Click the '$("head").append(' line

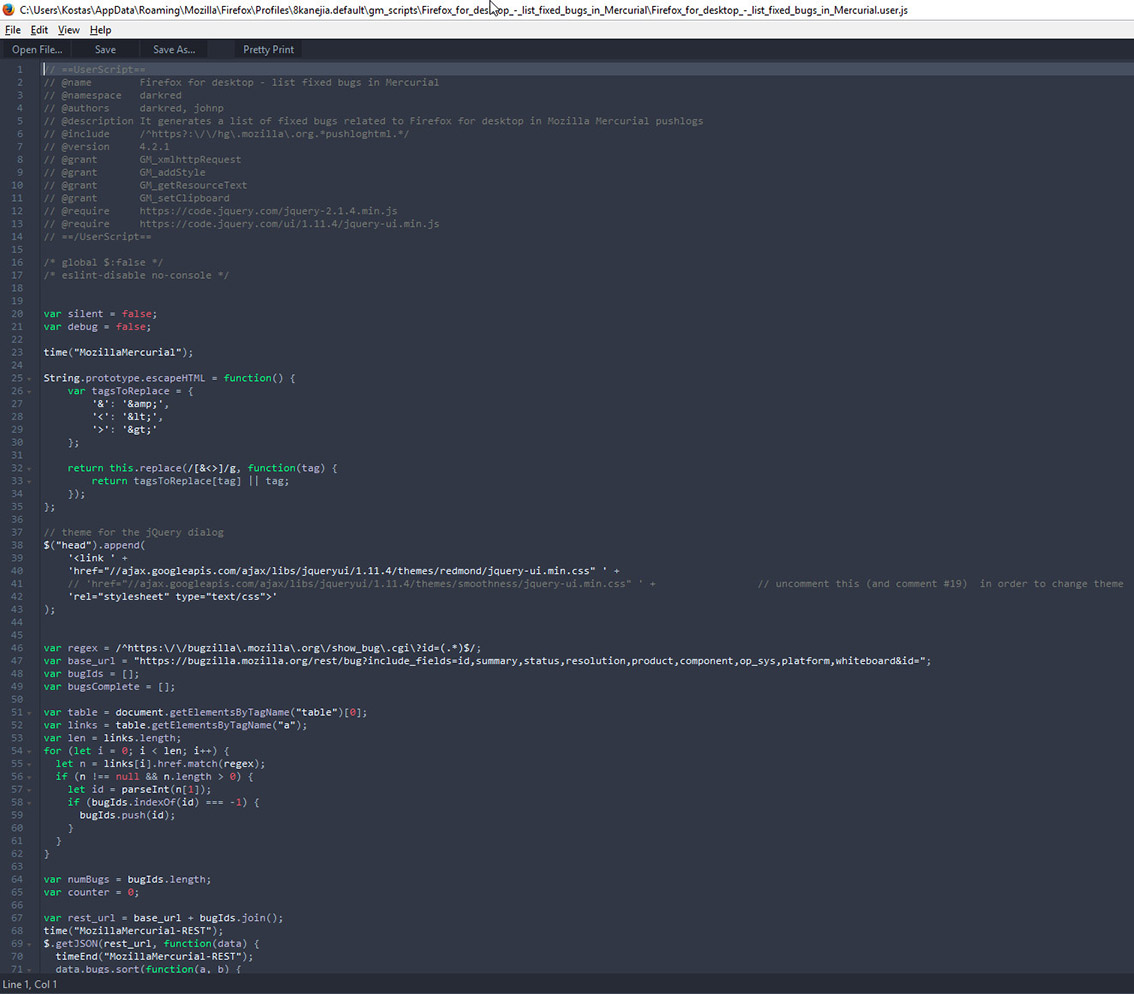[94, 545]
